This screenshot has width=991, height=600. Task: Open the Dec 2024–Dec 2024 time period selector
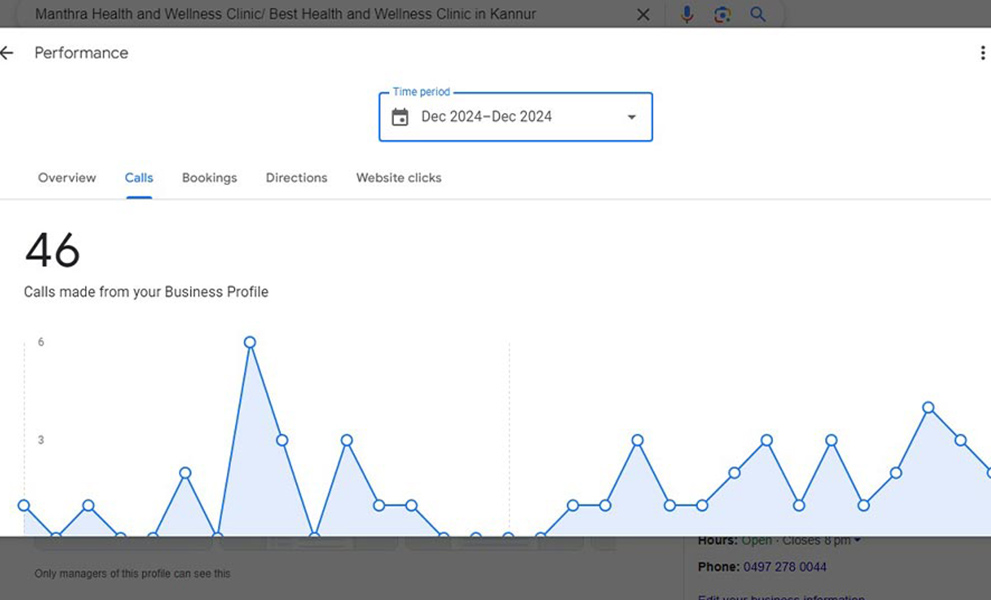pyautogui.click(x=516, y=117)
